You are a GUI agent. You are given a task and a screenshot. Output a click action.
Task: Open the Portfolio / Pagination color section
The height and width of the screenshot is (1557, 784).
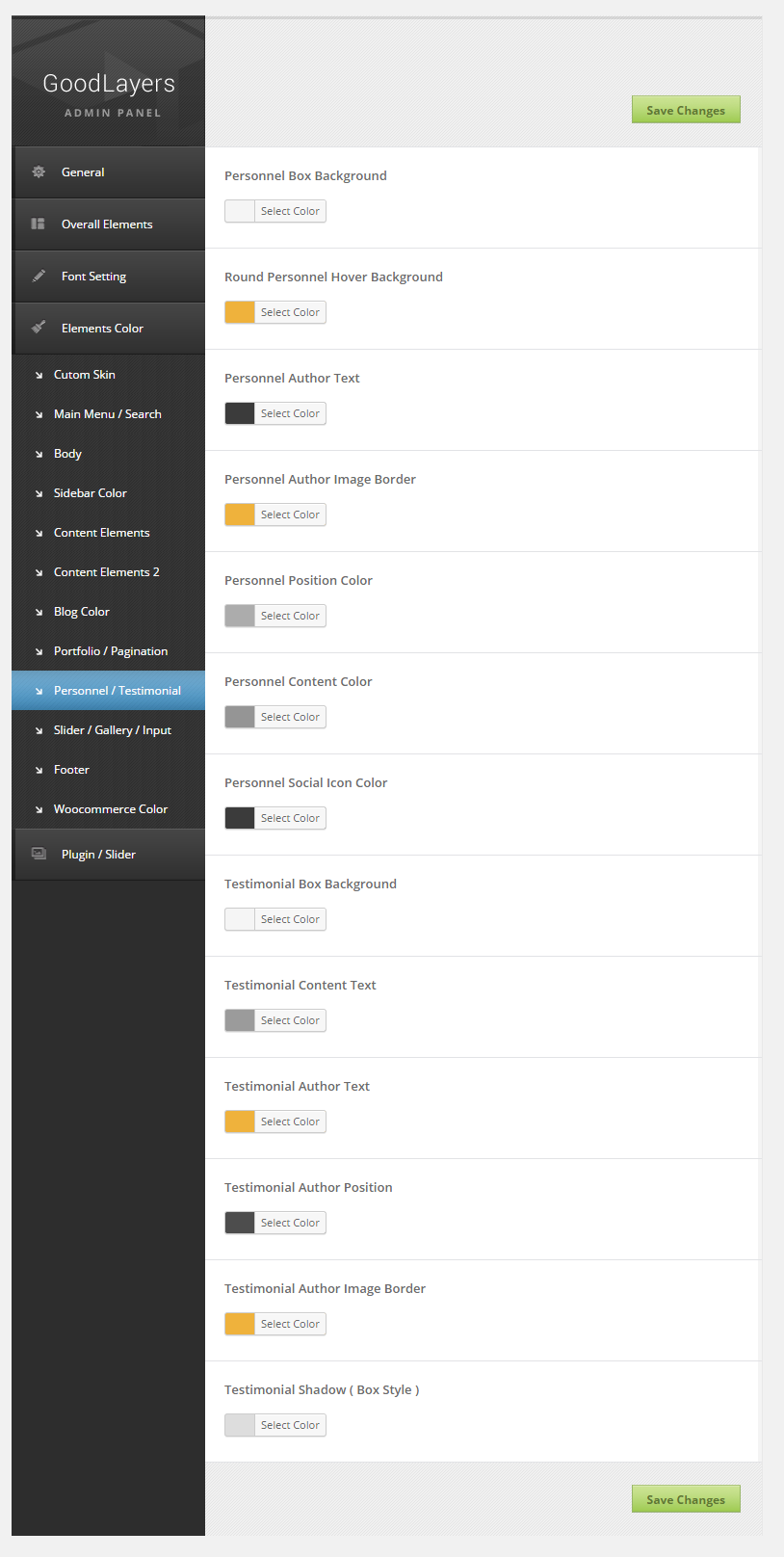110,651
